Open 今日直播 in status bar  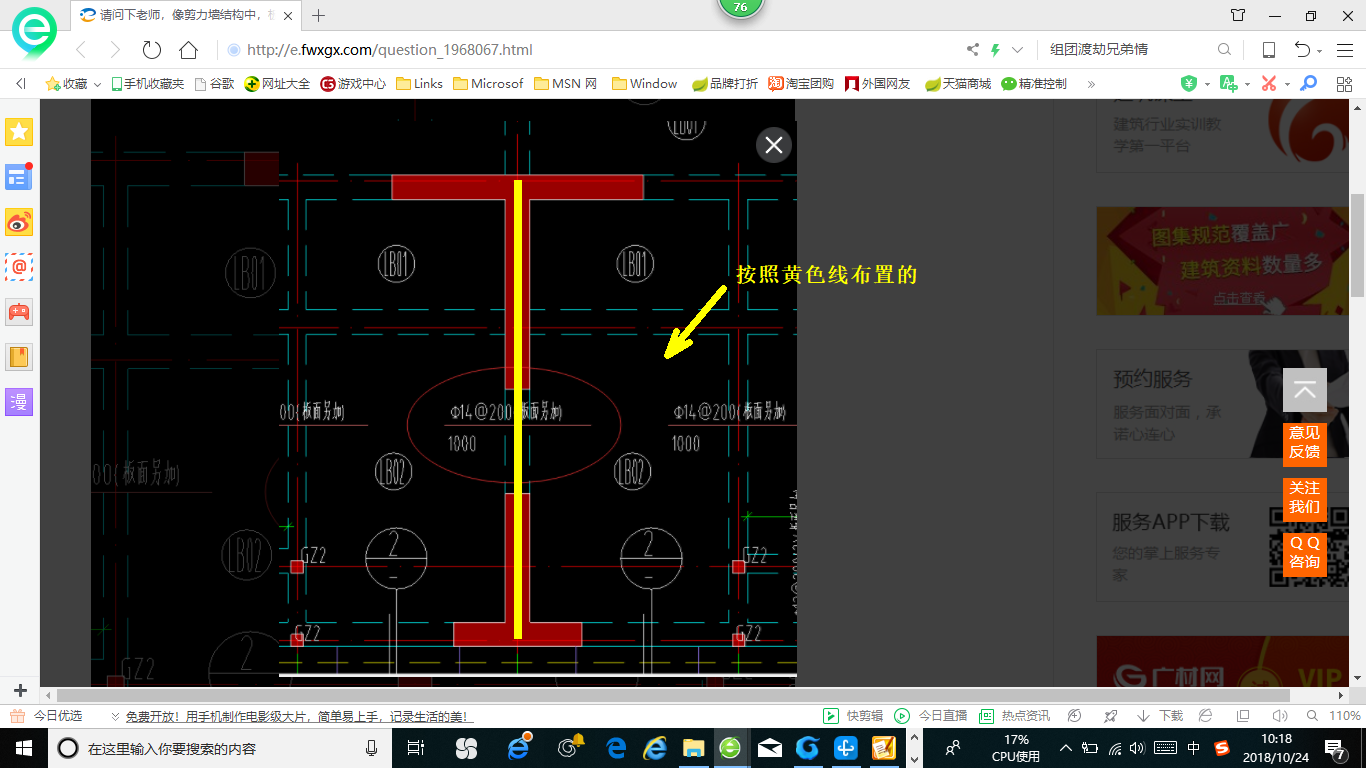pyautogui.click(x=930, y=716)
